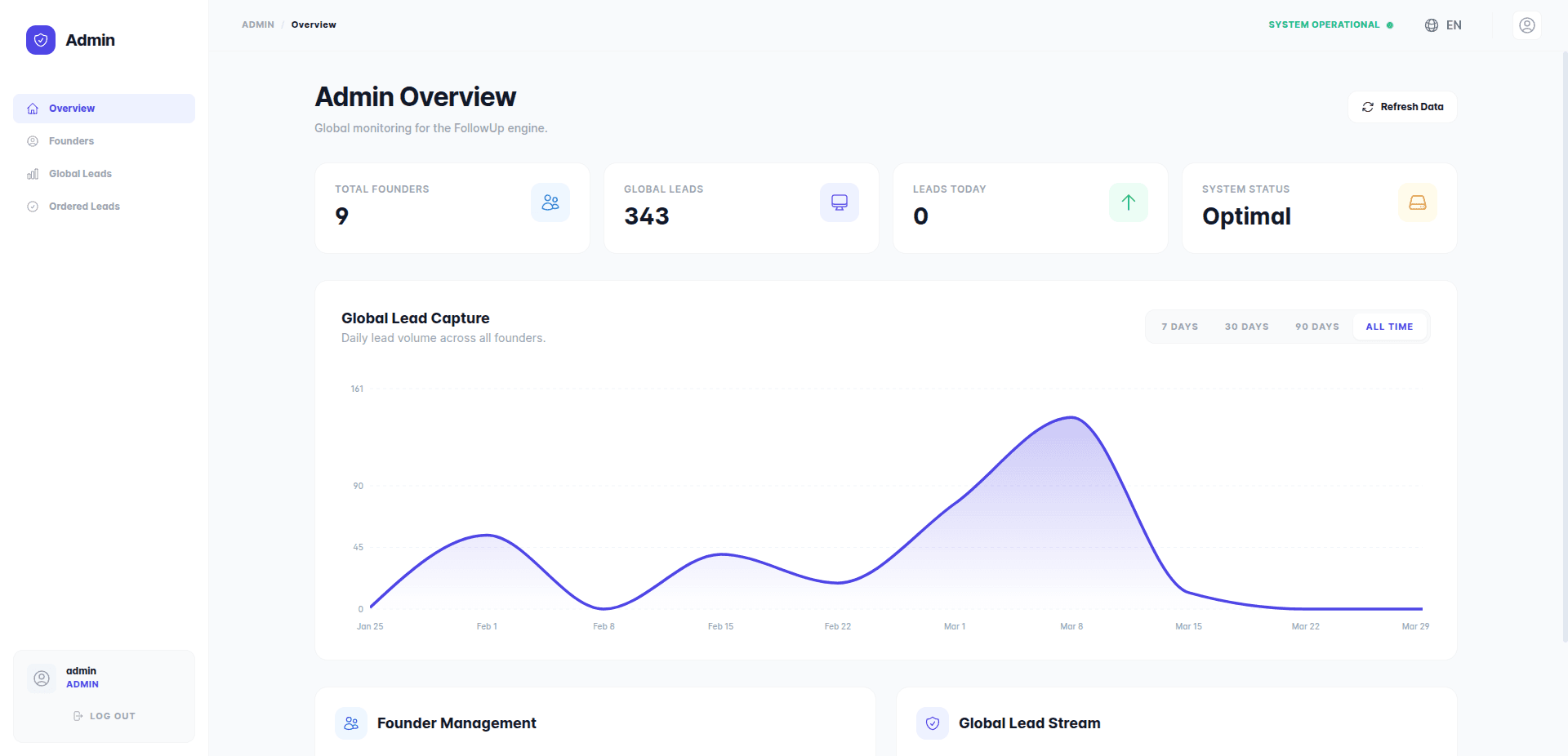
Task: Click the Founder Management users icon
Action: click(x=351, y=723)
